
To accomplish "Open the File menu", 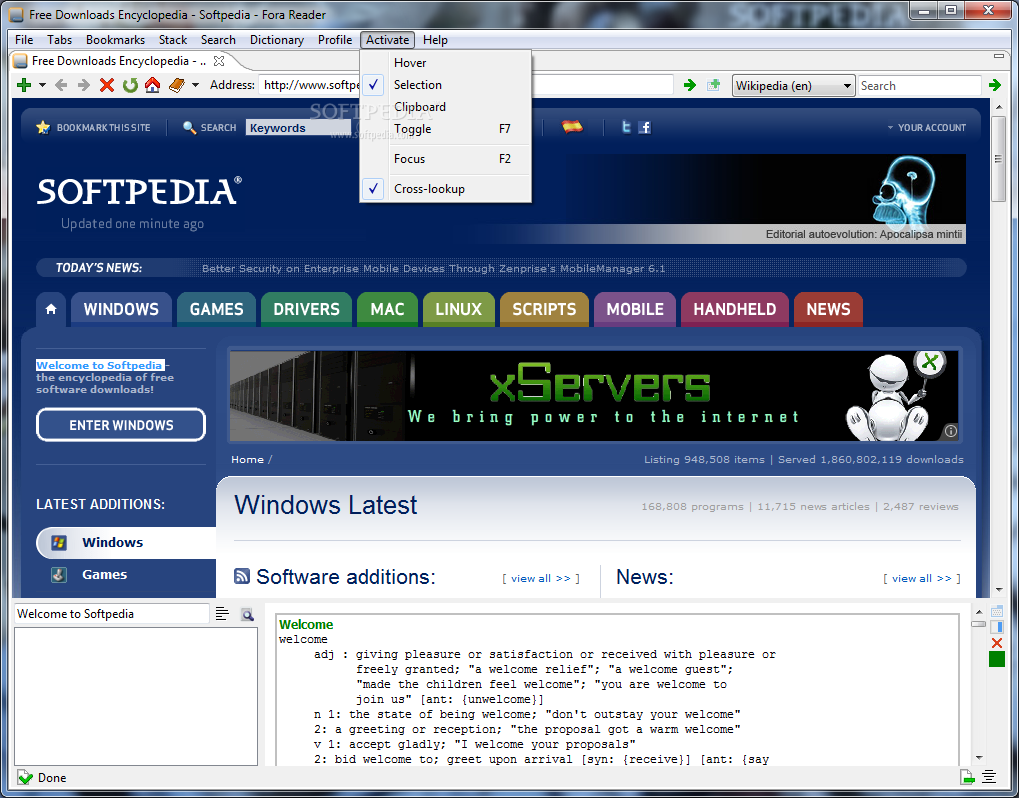I will [24, 40].
